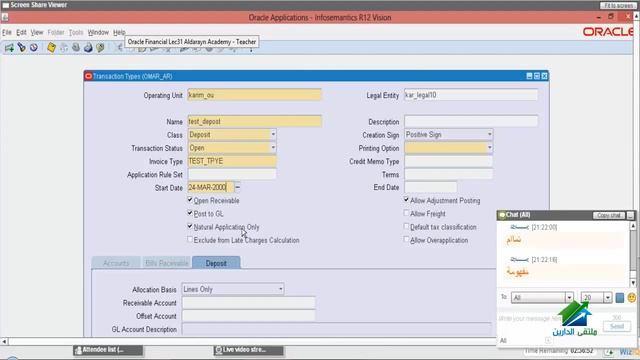
Task: Click the Live video stream taskbar button
Action: 249,350
